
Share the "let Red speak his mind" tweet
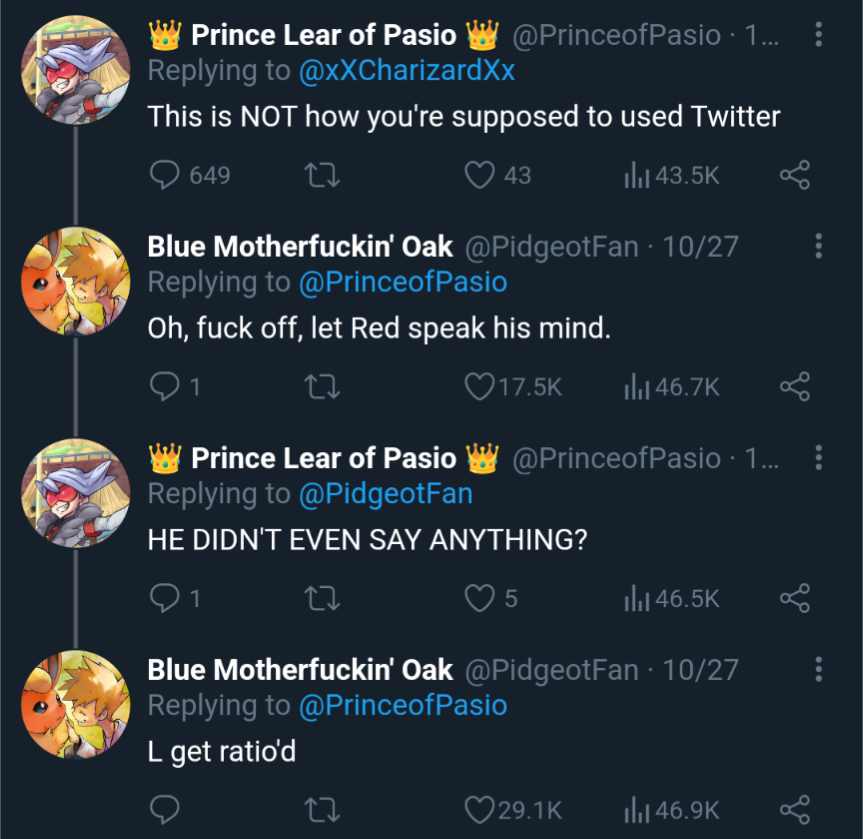(794, 387)
